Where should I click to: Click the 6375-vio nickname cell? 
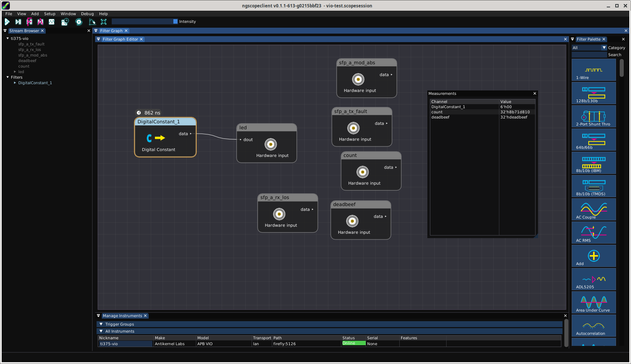point(125,343)
